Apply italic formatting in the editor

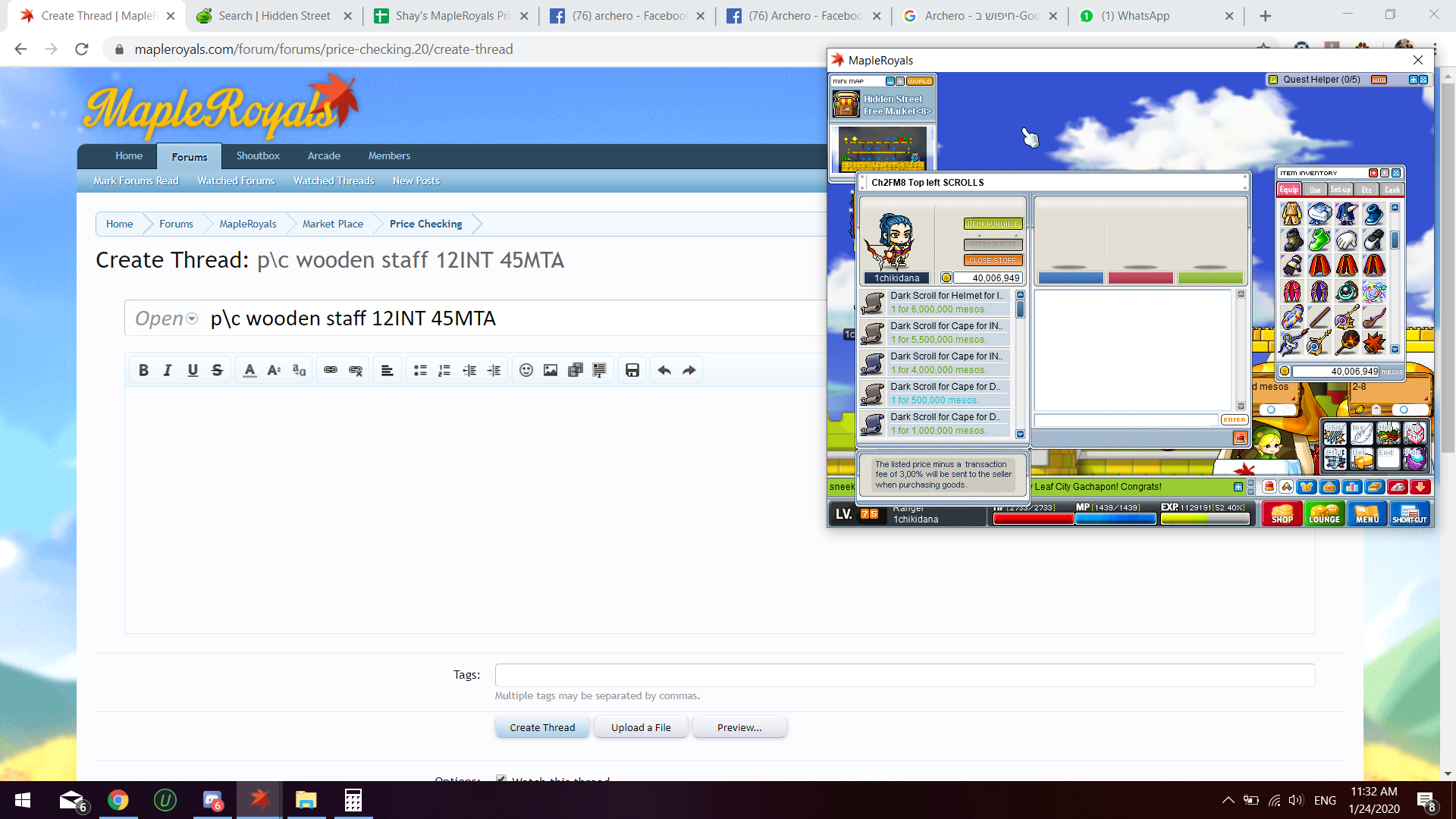pos(168,370)
